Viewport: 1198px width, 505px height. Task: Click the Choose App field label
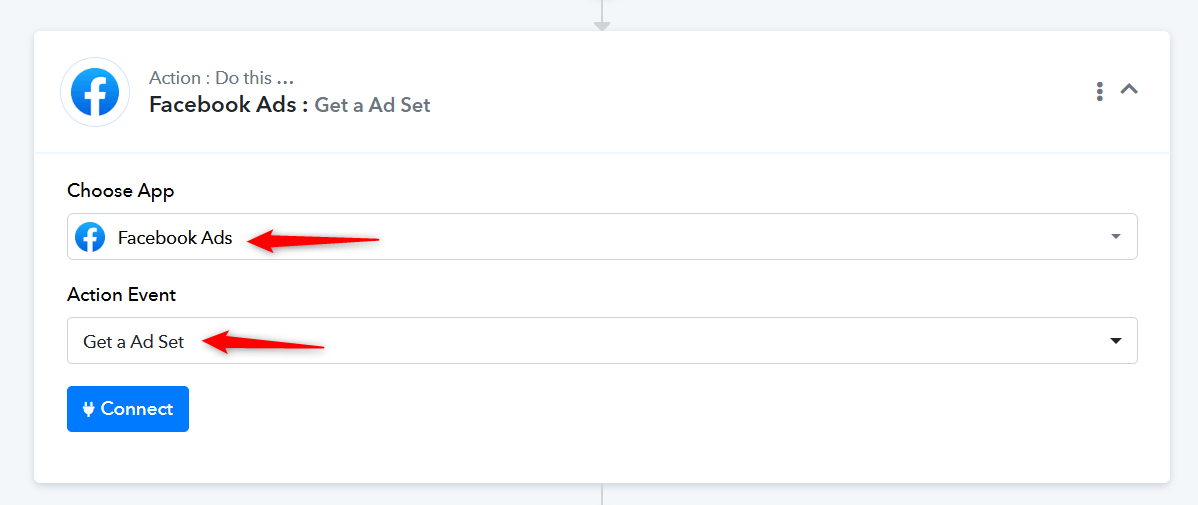click(x=121, y=191)
